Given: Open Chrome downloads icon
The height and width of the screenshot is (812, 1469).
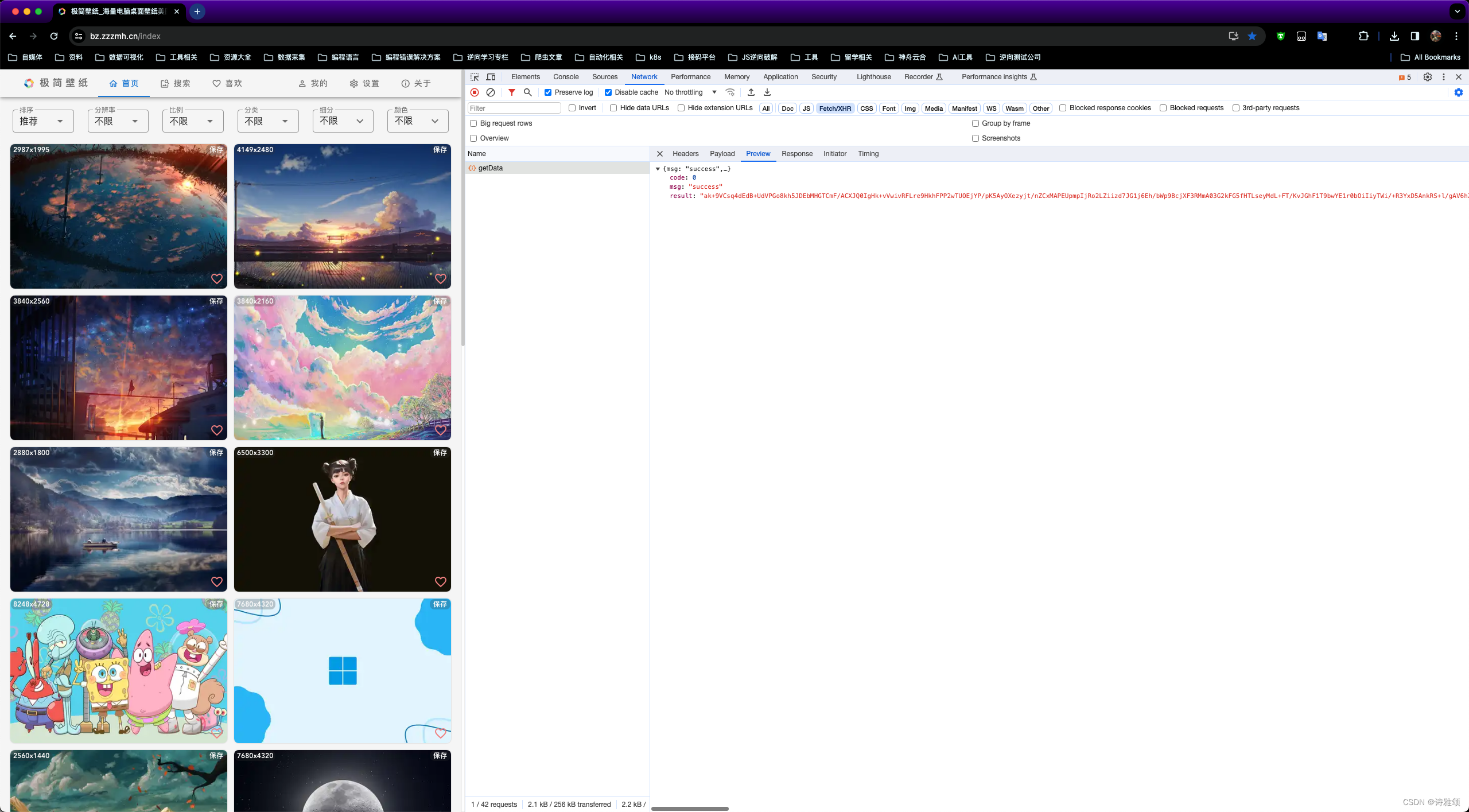Looking at the screenshot, I should pyautogui.click(x=1394, y=36).
